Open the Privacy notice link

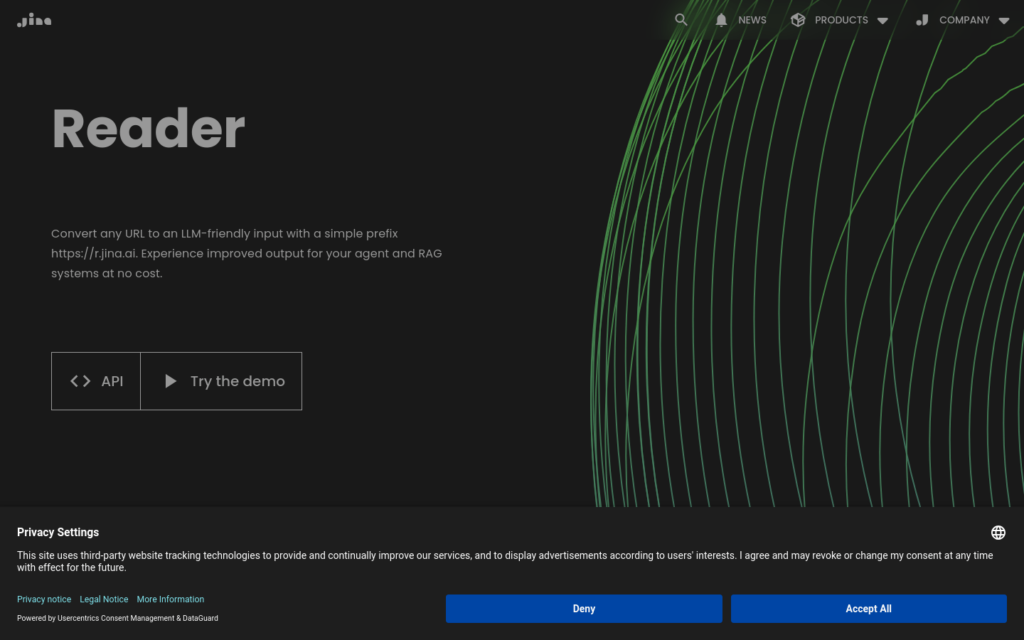(44, 599)
